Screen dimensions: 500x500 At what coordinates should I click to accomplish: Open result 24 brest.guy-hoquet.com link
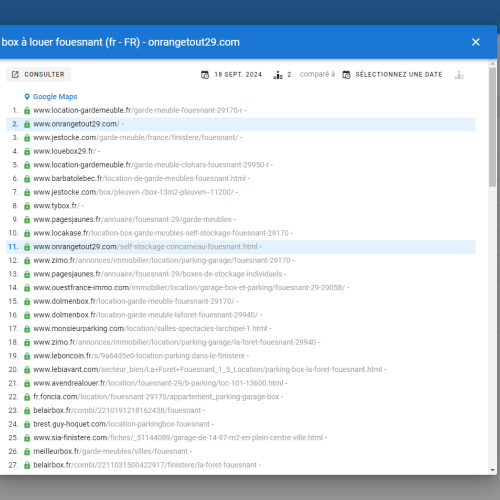[122, 424]
